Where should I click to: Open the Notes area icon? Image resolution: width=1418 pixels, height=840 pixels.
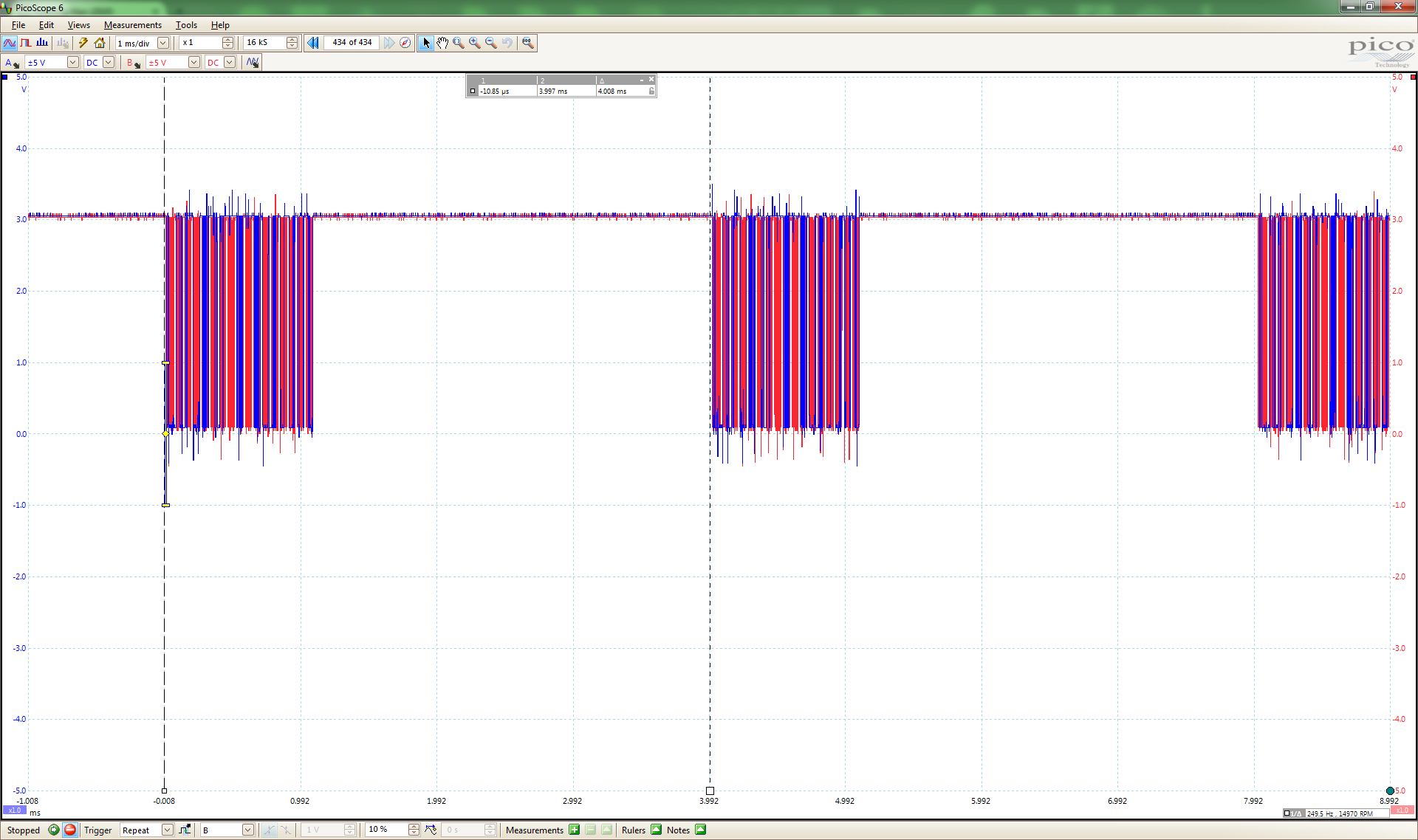(x=701, y=830)
